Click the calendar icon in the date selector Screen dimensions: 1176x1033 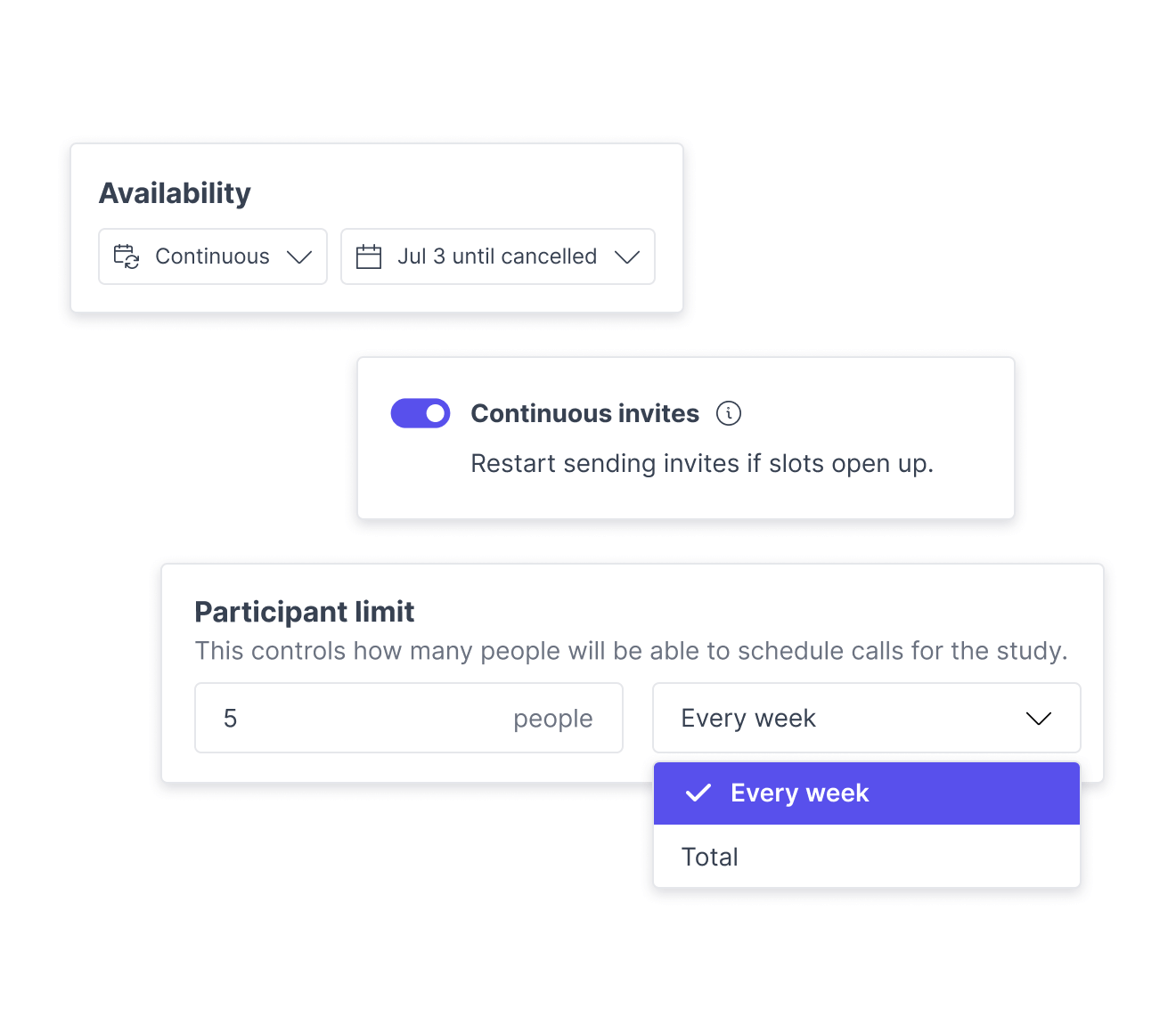coord(370,256)
